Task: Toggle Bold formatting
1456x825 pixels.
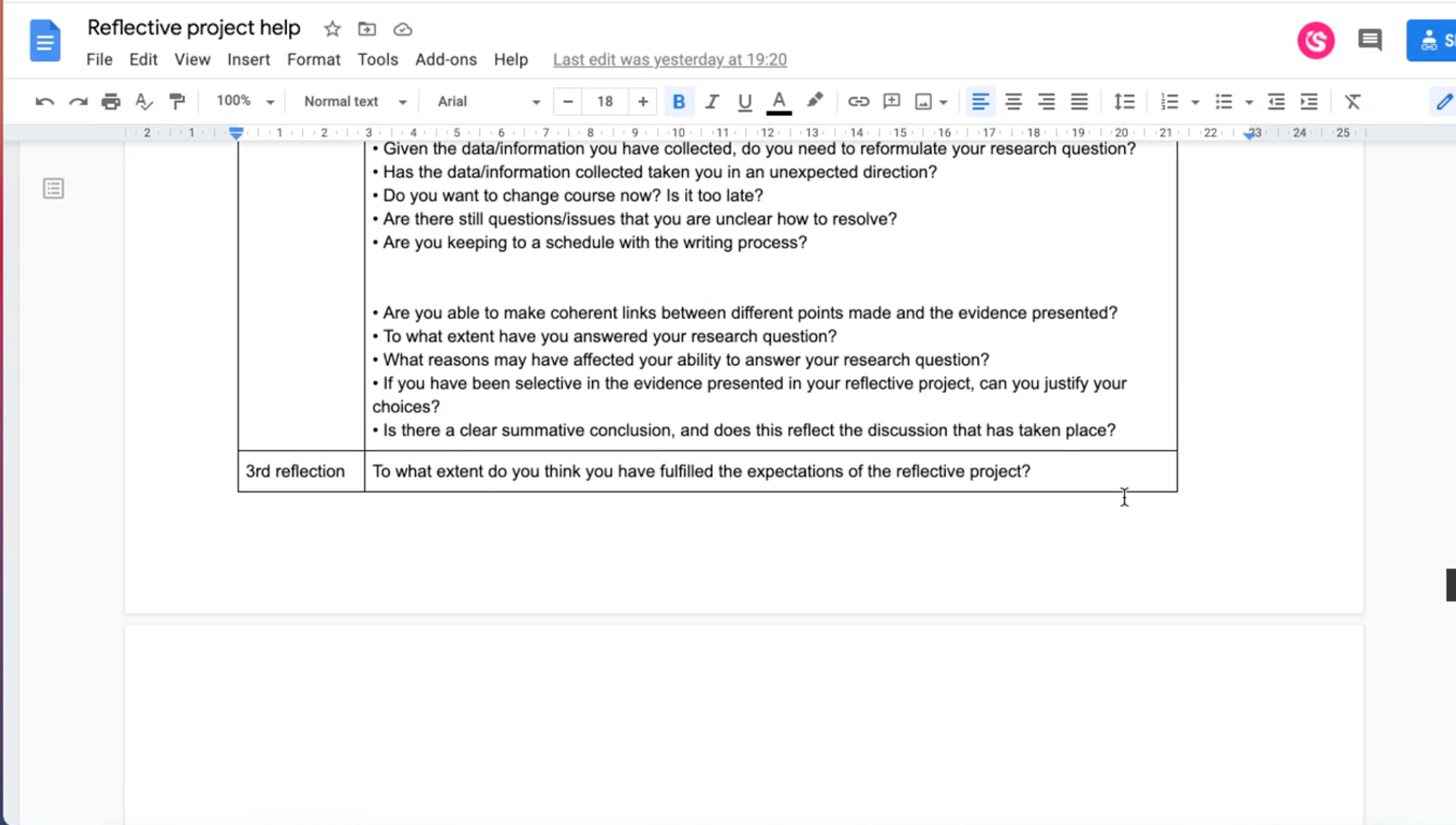Action: click(679, 102)
